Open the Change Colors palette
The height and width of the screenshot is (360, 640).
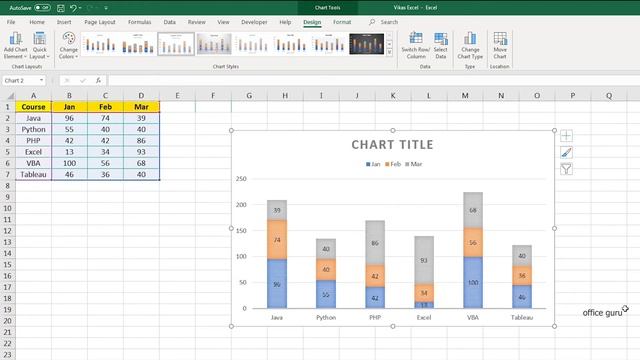(68, 45)
